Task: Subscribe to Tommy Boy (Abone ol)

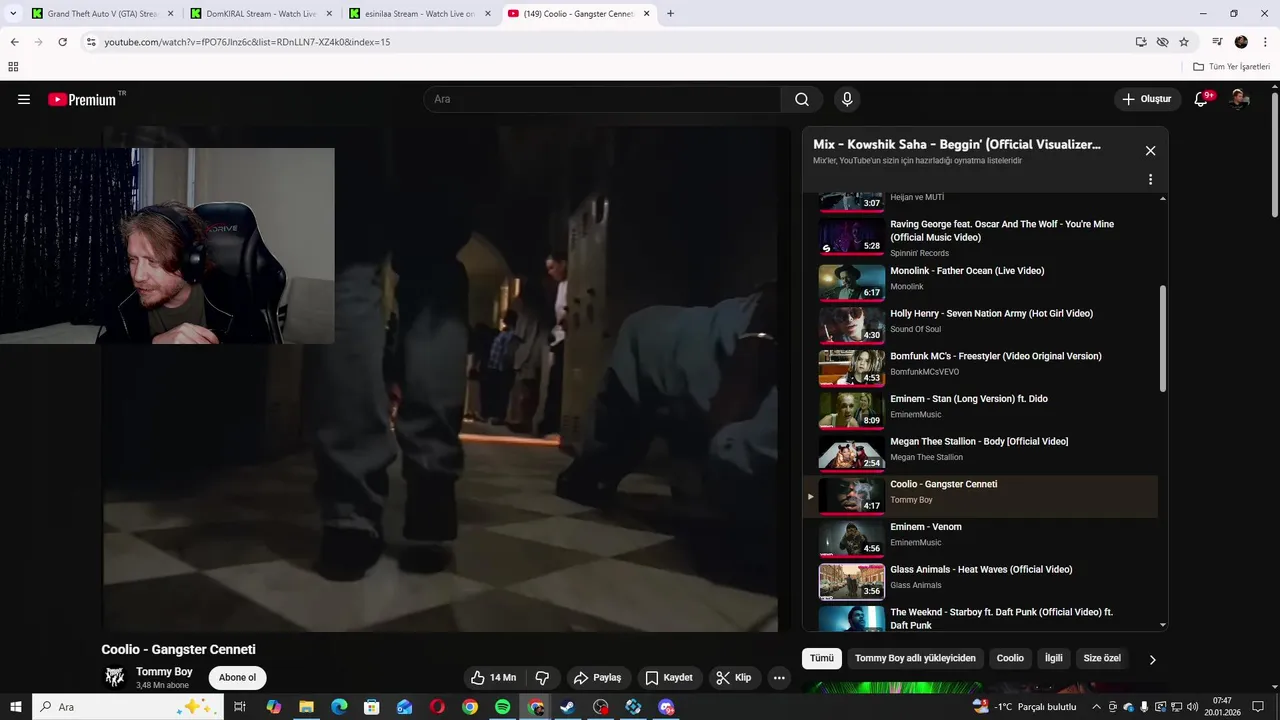Action: [237, 677]
